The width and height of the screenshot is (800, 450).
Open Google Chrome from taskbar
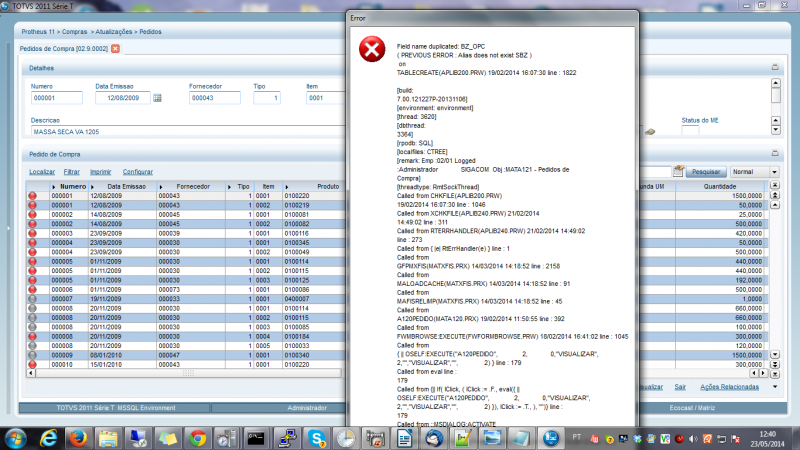[x=197, y=438]
